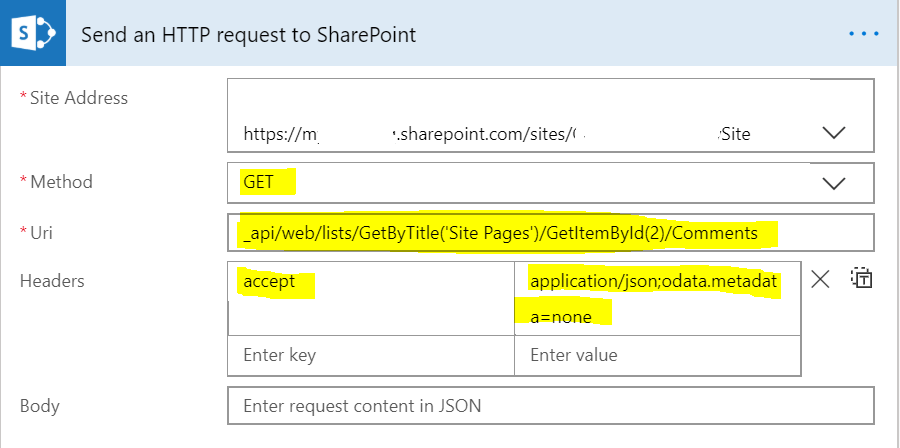The image size is (900, 448).
Task: Click the empty Enter value field
Action: click(656, 355)
